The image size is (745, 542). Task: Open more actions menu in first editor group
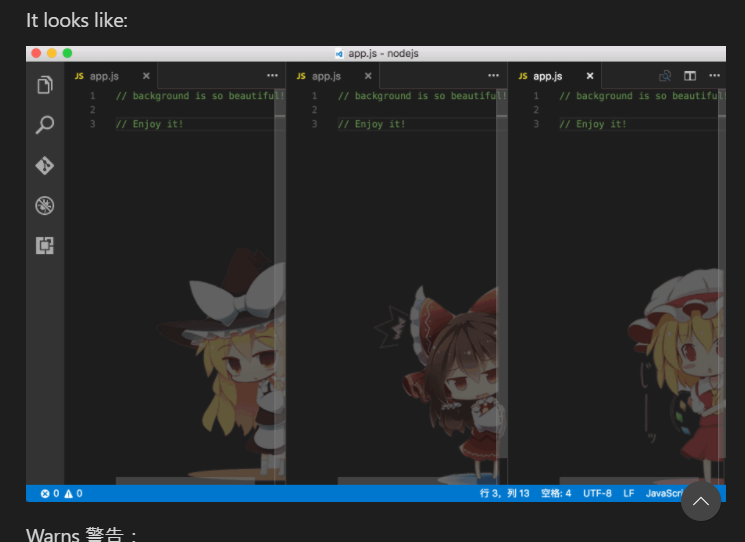[272, 76]
